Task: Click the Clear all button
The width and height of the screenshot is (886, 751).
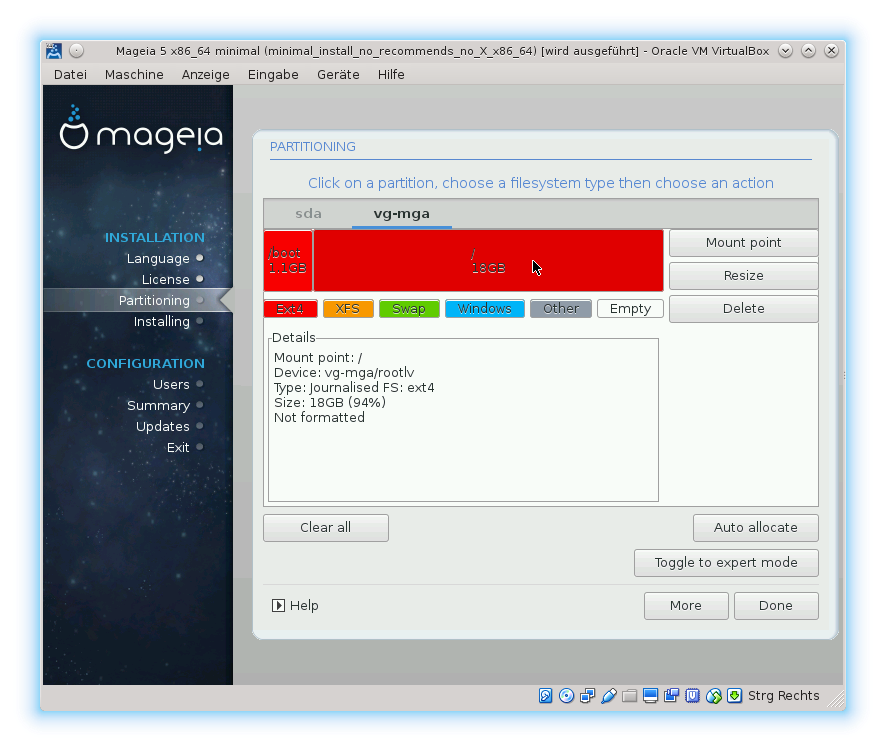Action: tap(325, 528)
